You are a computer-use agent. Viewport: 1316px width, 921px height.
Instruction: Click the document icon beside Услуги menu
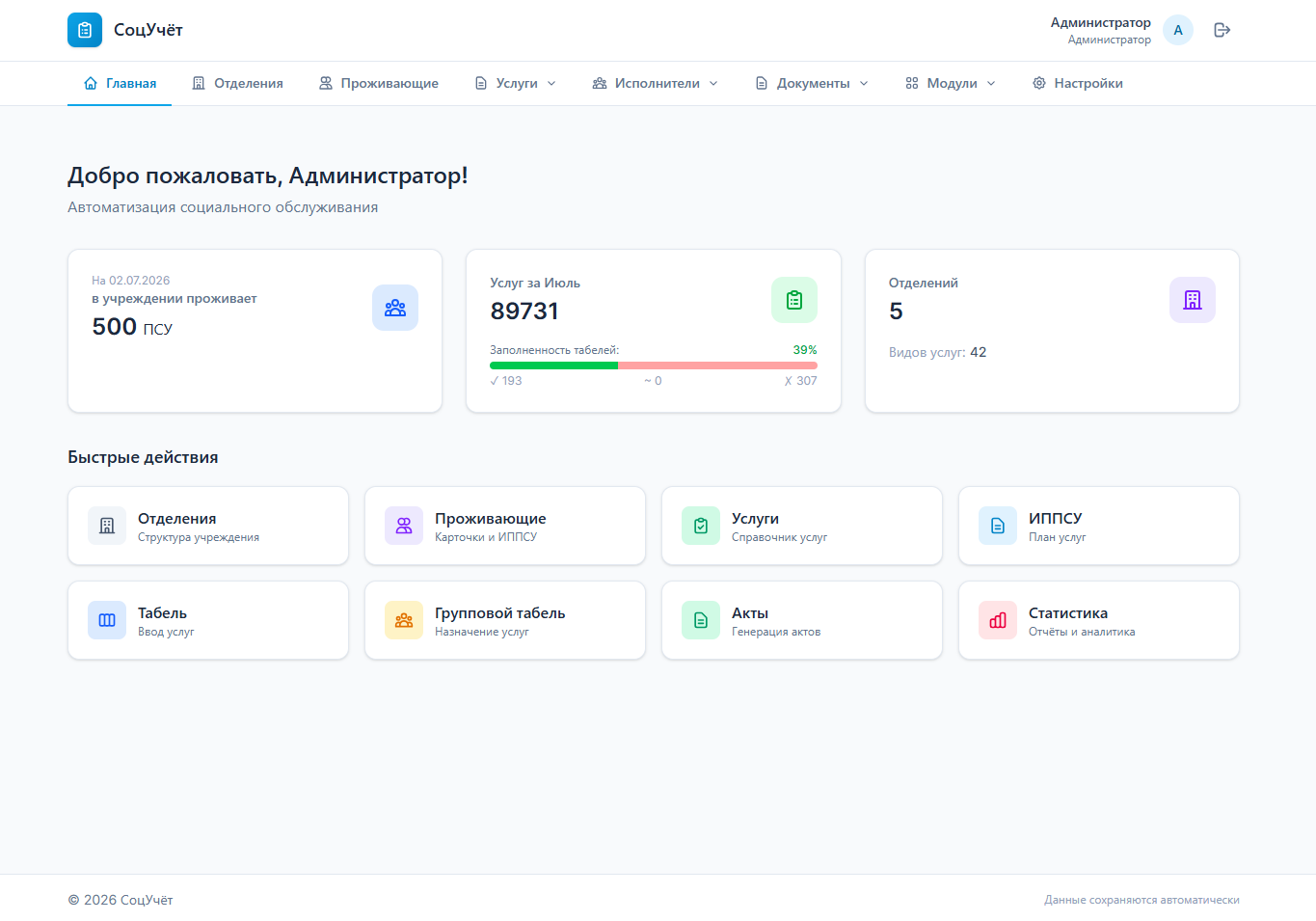tap(481, 83)
